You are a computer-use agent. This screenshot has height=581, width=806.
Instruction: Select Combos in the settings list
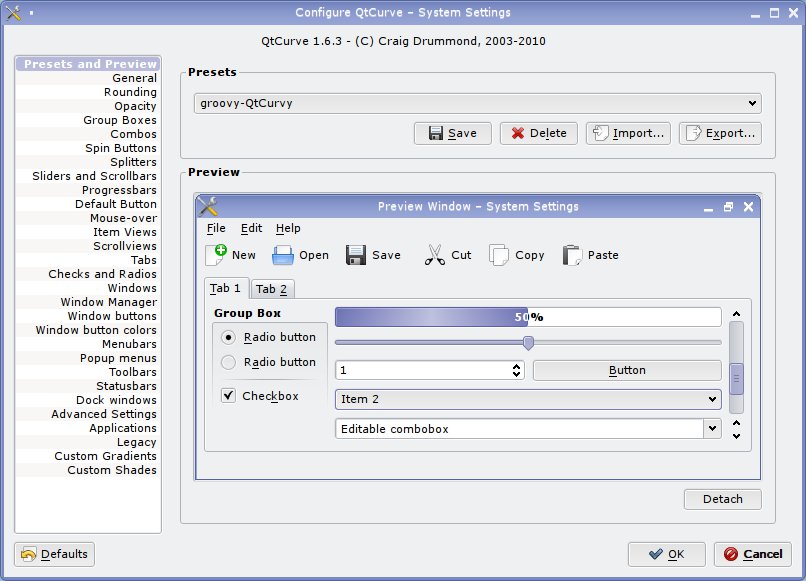[88, 134]
